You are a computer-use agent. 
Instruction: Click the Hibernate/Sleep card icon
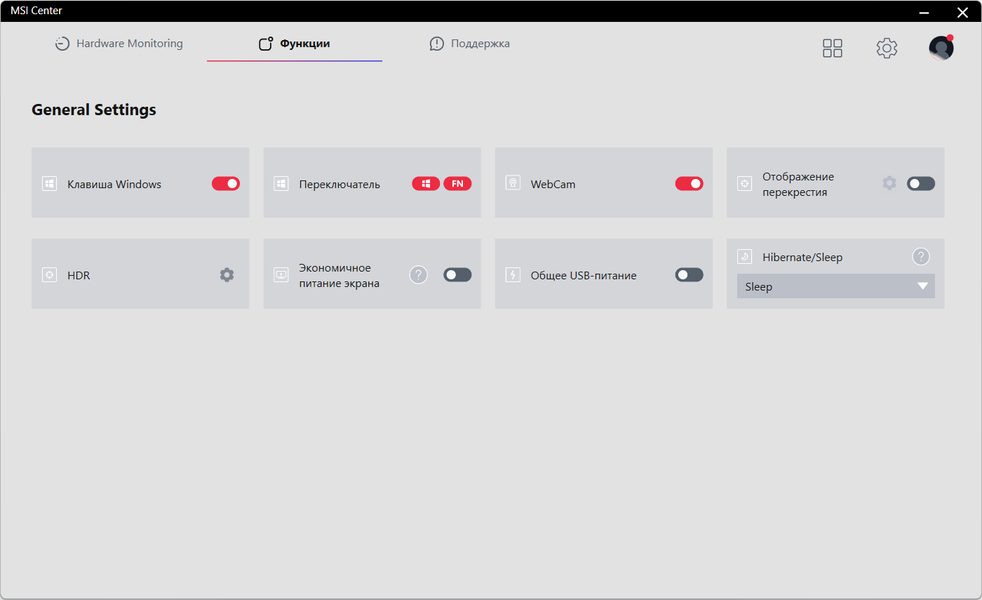(x=745, y=256)
